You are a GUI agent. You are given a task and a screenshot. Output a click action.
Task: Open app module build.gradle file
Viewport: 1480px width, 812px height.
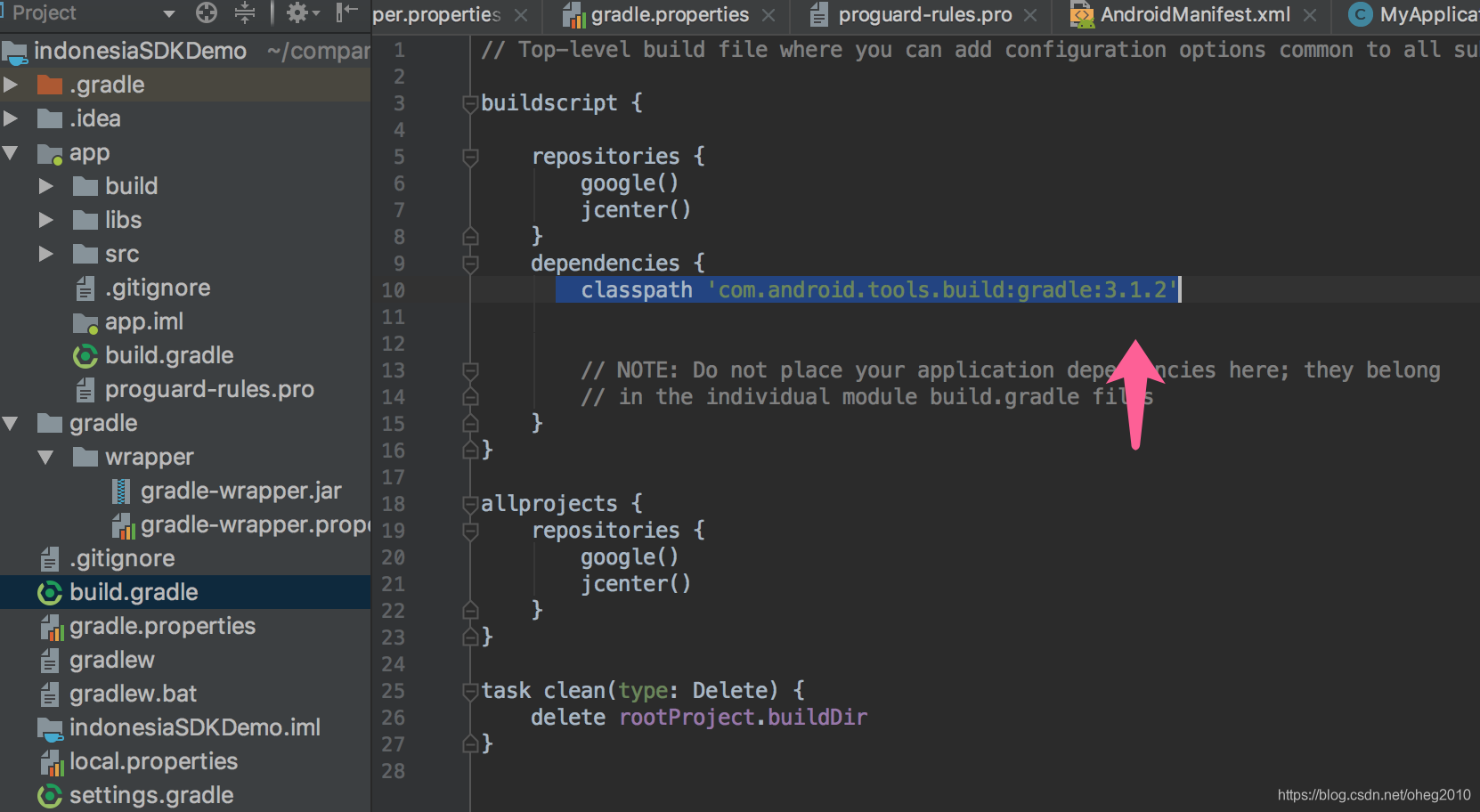tap(169, 355)
